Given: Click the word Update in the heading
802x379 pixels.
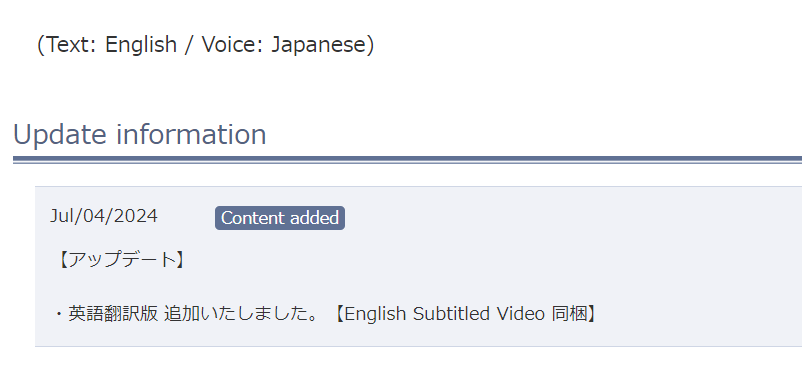Looking at the screenshot, I should [59, 135].
